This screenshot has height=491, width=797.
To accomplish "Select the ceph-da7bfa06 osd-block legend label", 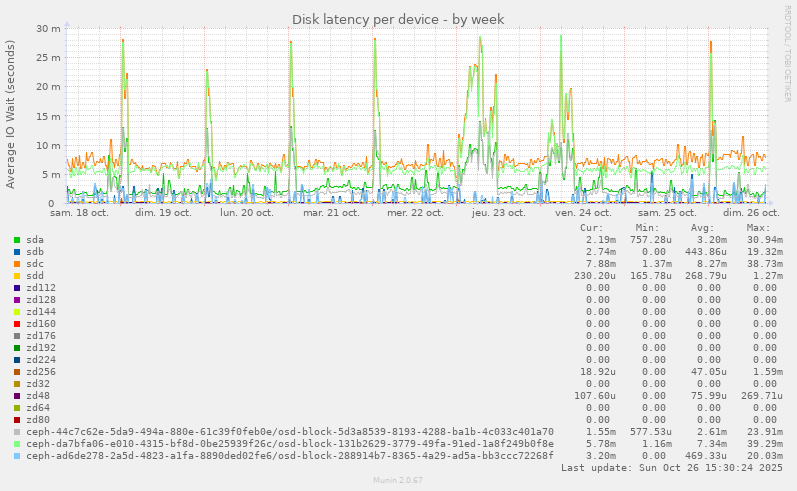I will coord(290,444).
